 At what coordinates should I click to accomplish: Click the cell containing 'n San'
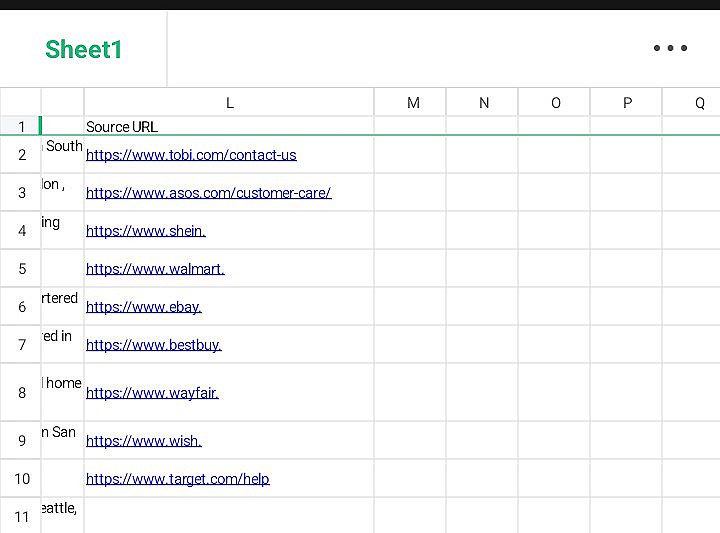pyautogui.click(x=62, y=441)
